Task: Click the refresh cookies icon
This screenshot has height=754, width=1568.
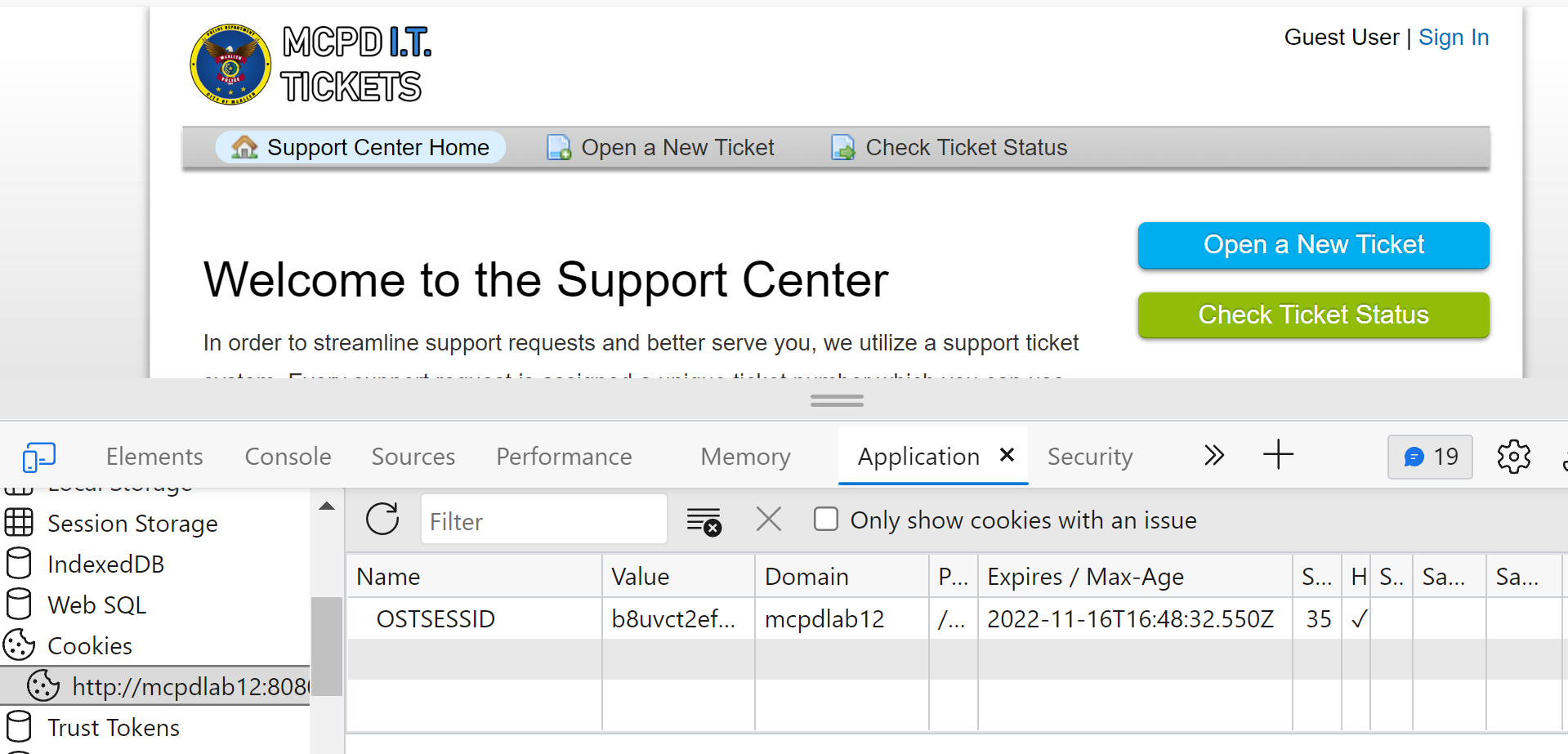Action: [382, 520]
